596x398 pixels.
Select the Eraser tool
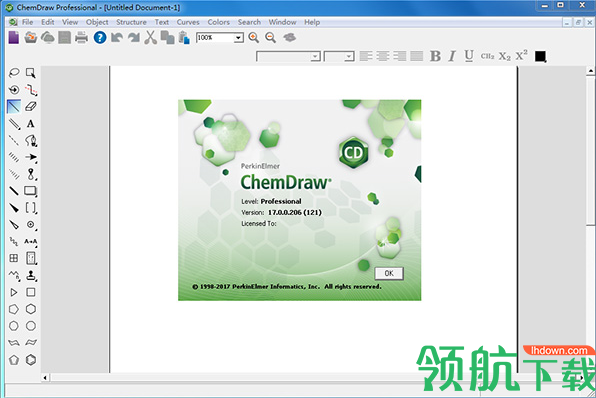31,106
